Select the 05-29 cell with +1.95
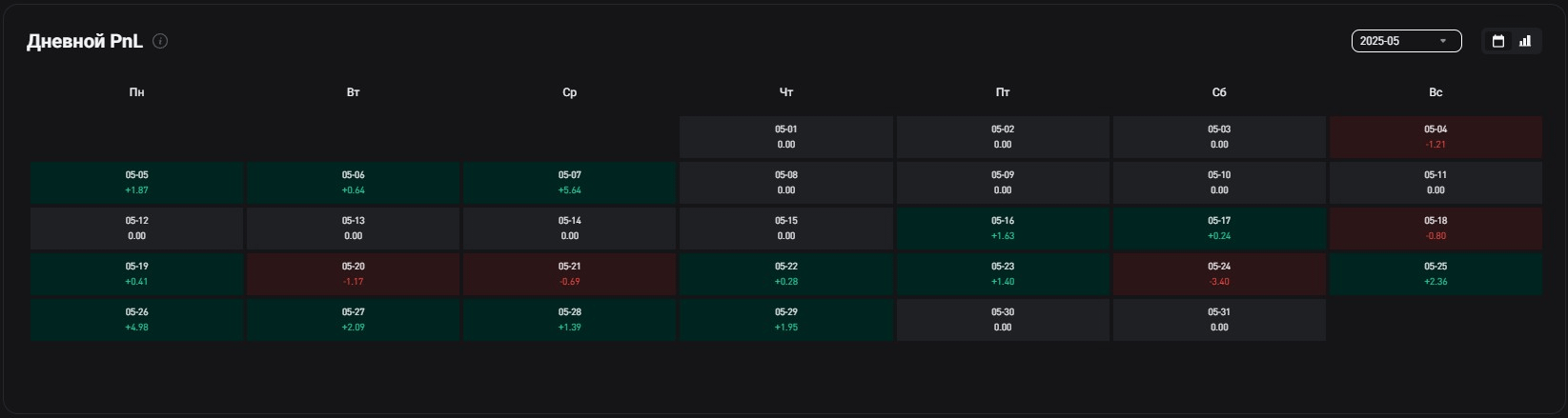1568x418 pixels. tap(785, 320)
